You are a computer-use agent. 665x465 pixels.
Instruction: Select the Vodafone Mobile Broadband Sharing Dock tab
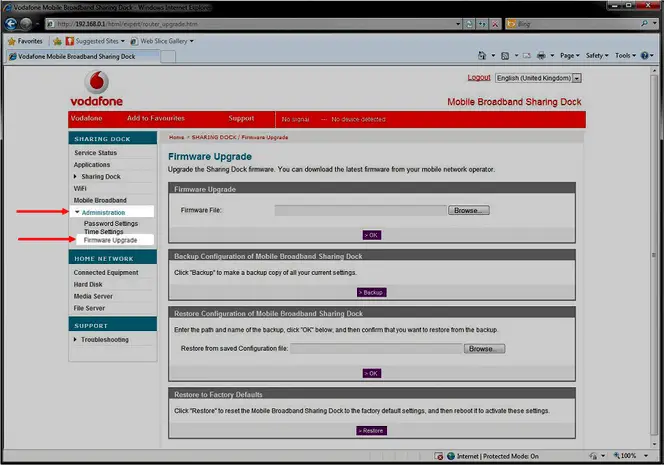pyautogui.click(x=83, y=56)
